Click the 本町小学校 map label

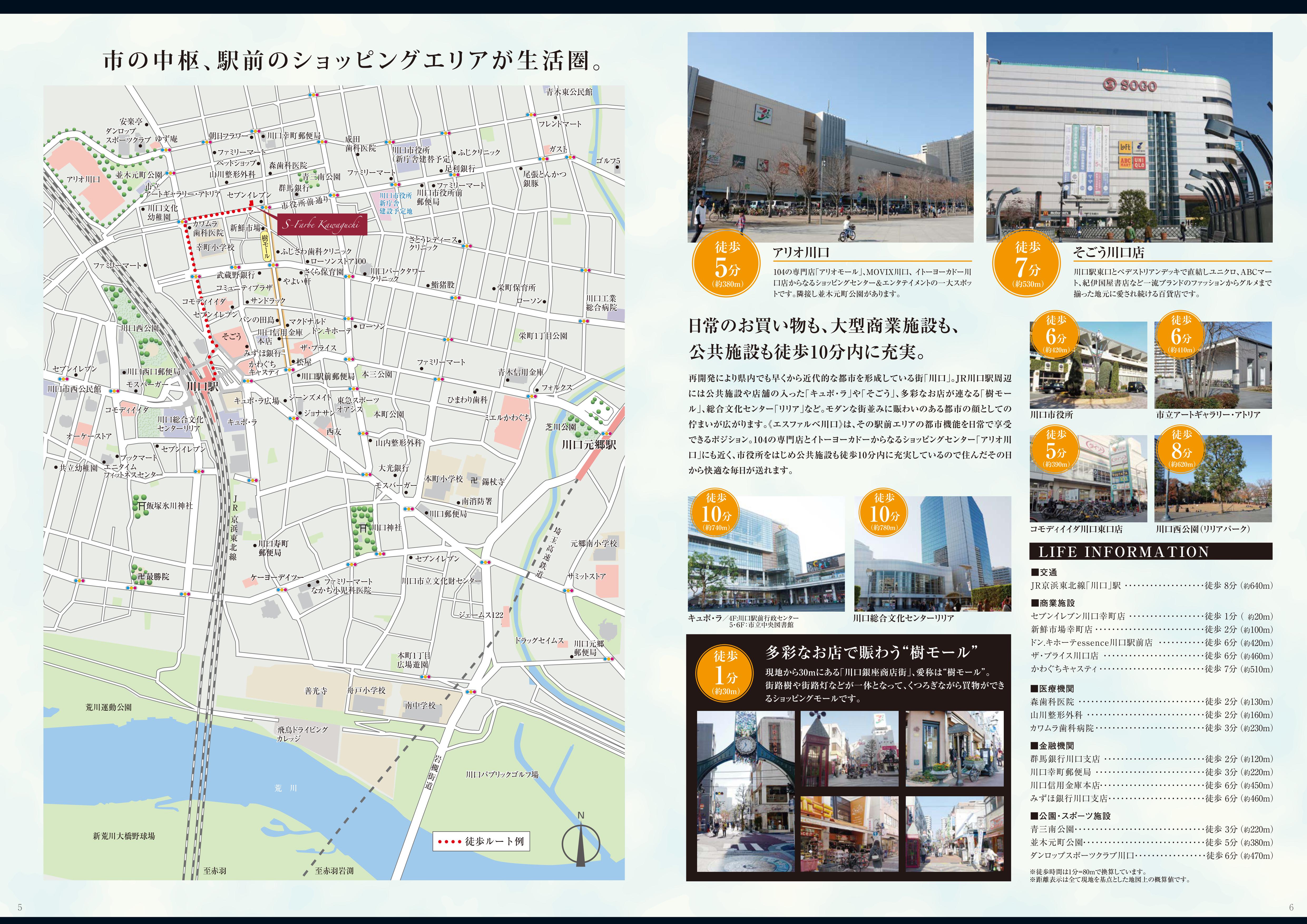(443, 479)
